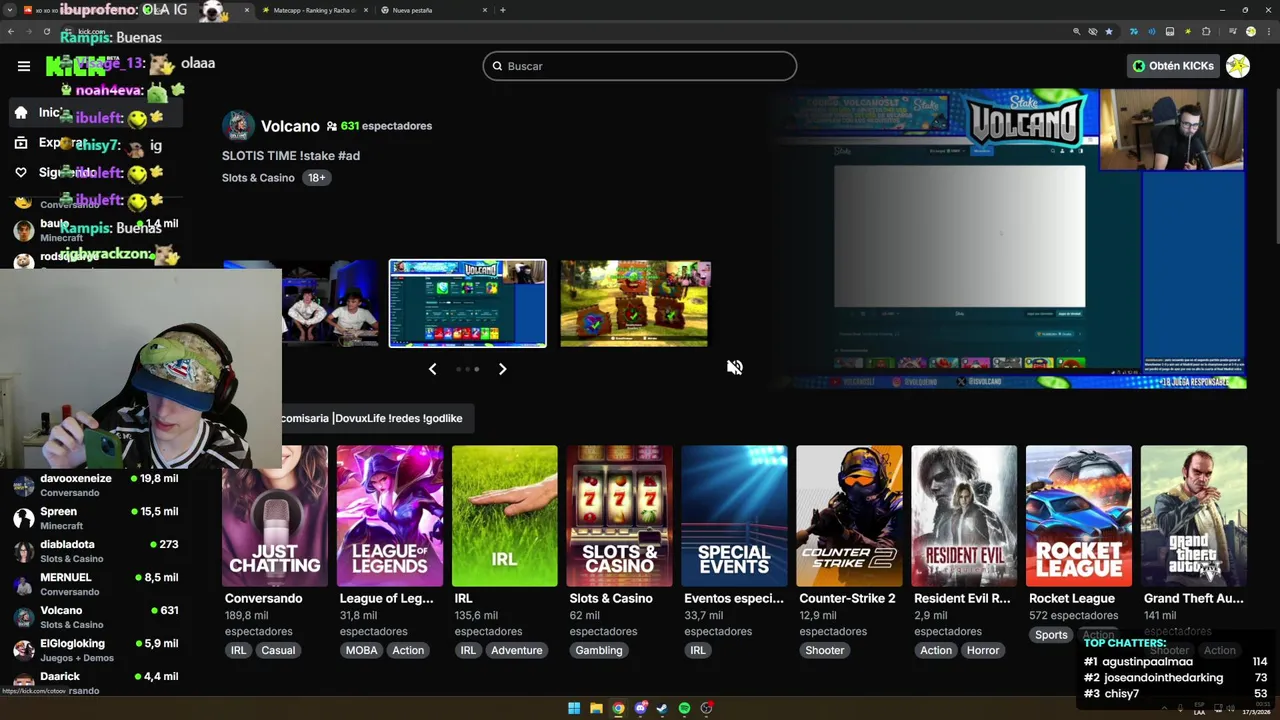Go to next featured stream

(x=502, y=369)
